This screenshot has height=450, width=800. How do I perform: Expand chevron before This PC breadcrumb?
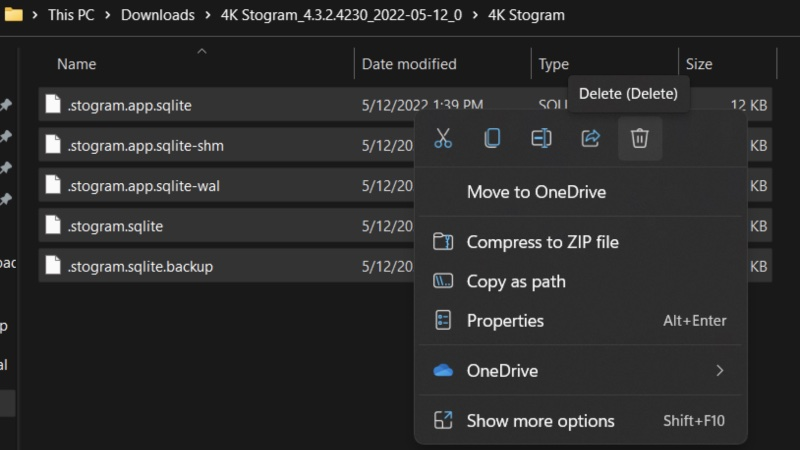(35, 15)
